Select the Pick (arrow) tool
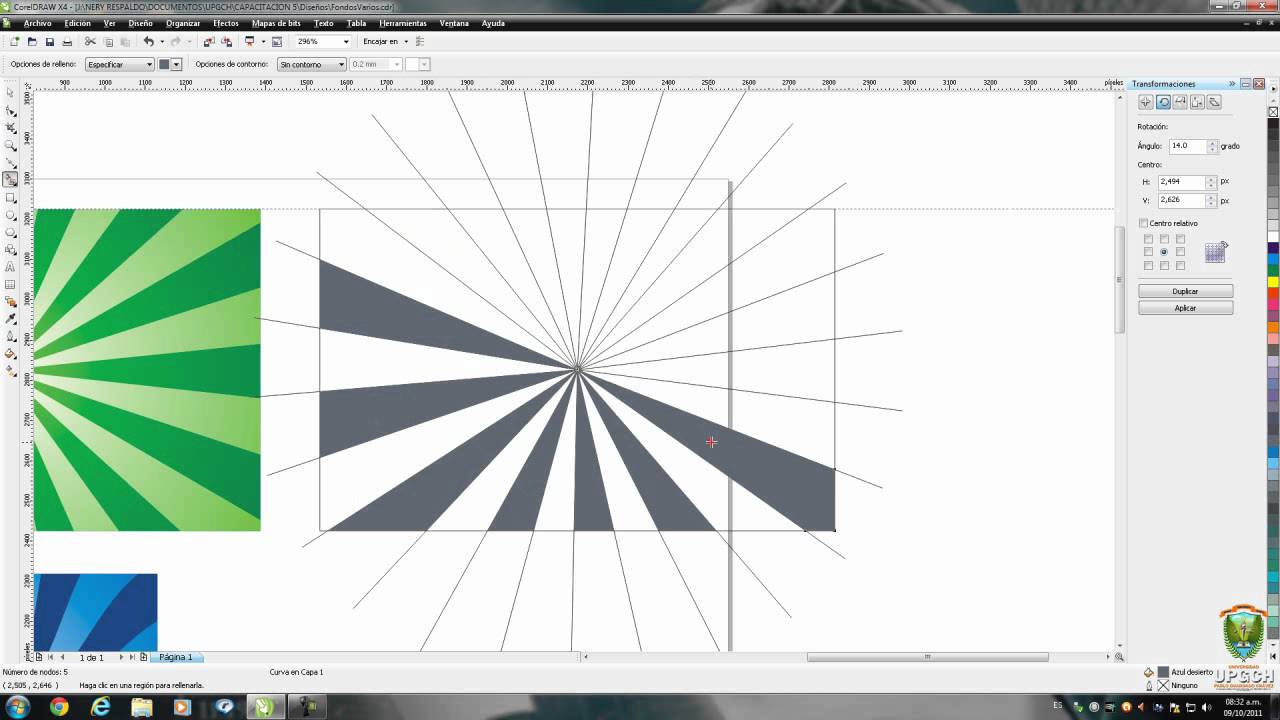Viewport: 1280px width, 720px height. (x=11, y=92)
